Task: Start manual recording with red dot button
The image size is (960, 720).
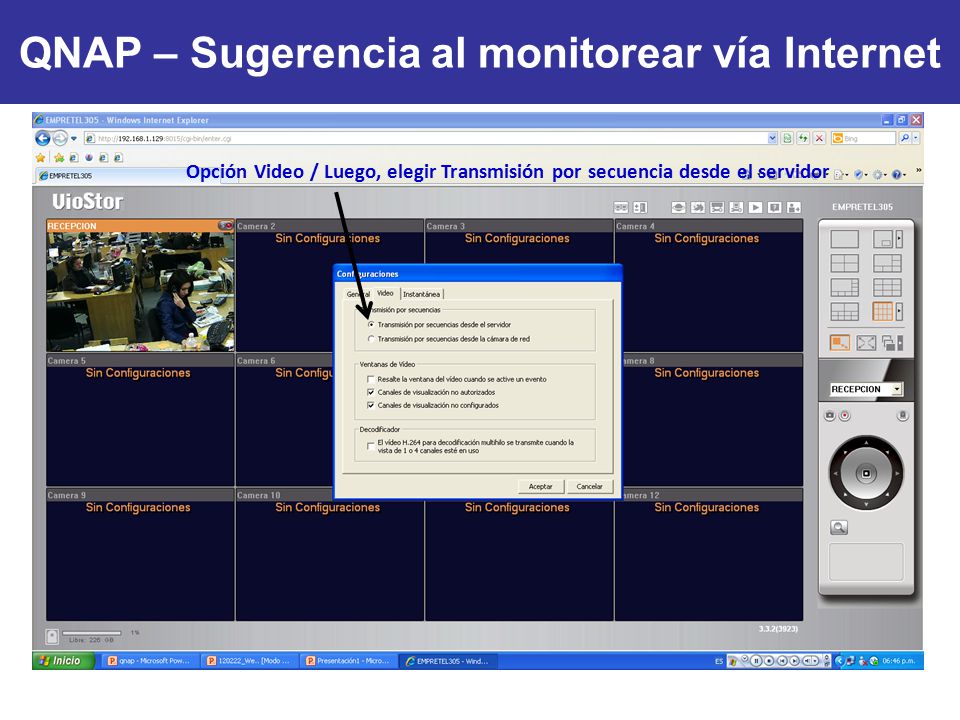Action: pos(845,416)
